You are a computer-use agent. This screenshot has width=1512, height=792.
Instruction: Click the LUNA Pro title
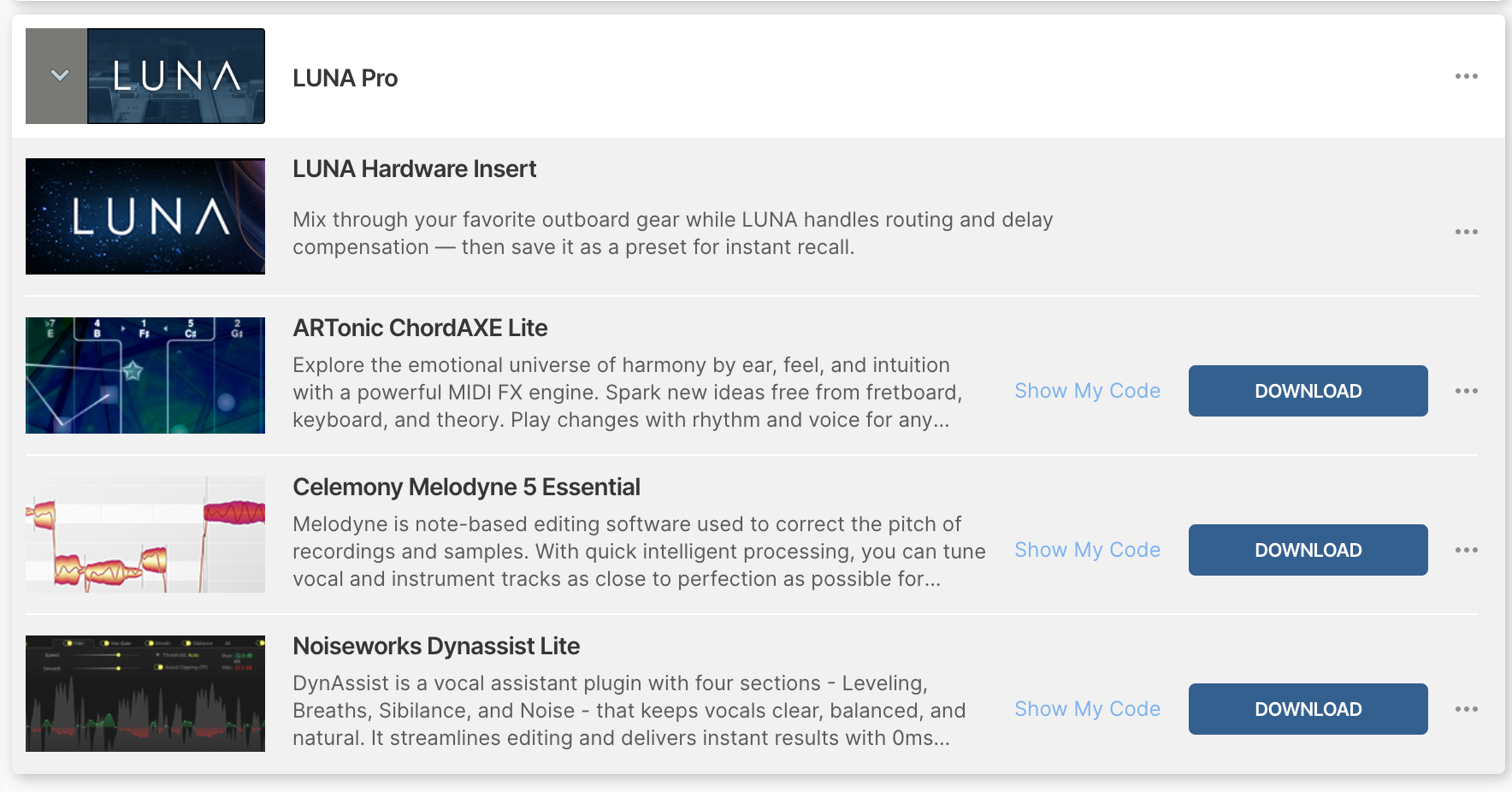(345, 78)
